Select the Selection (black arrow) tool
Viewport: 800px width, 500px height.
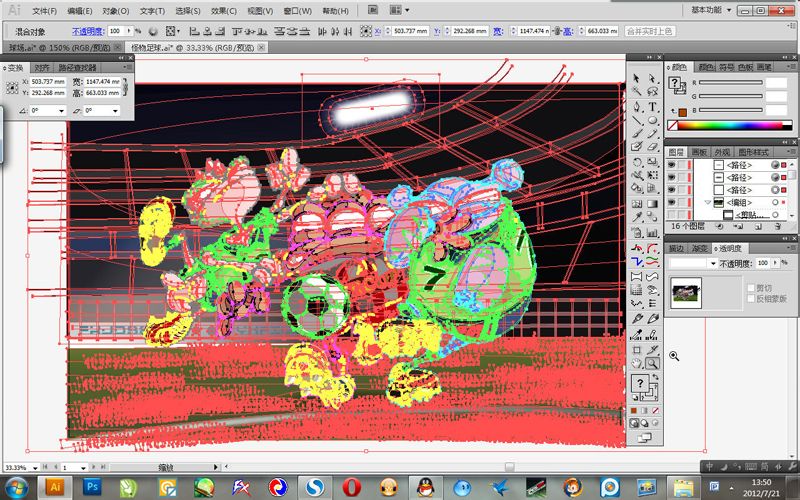pyautogui.click(x=636, y=78)
